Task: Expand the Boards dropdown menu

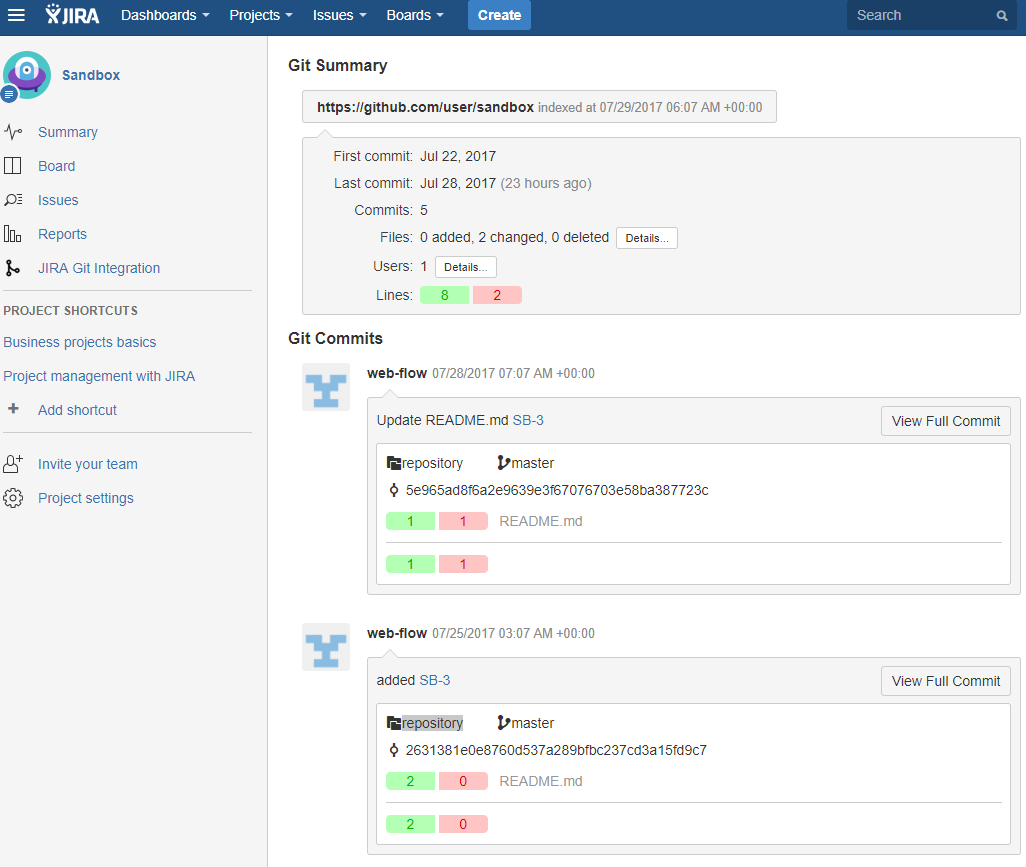Action: (415, 15)
